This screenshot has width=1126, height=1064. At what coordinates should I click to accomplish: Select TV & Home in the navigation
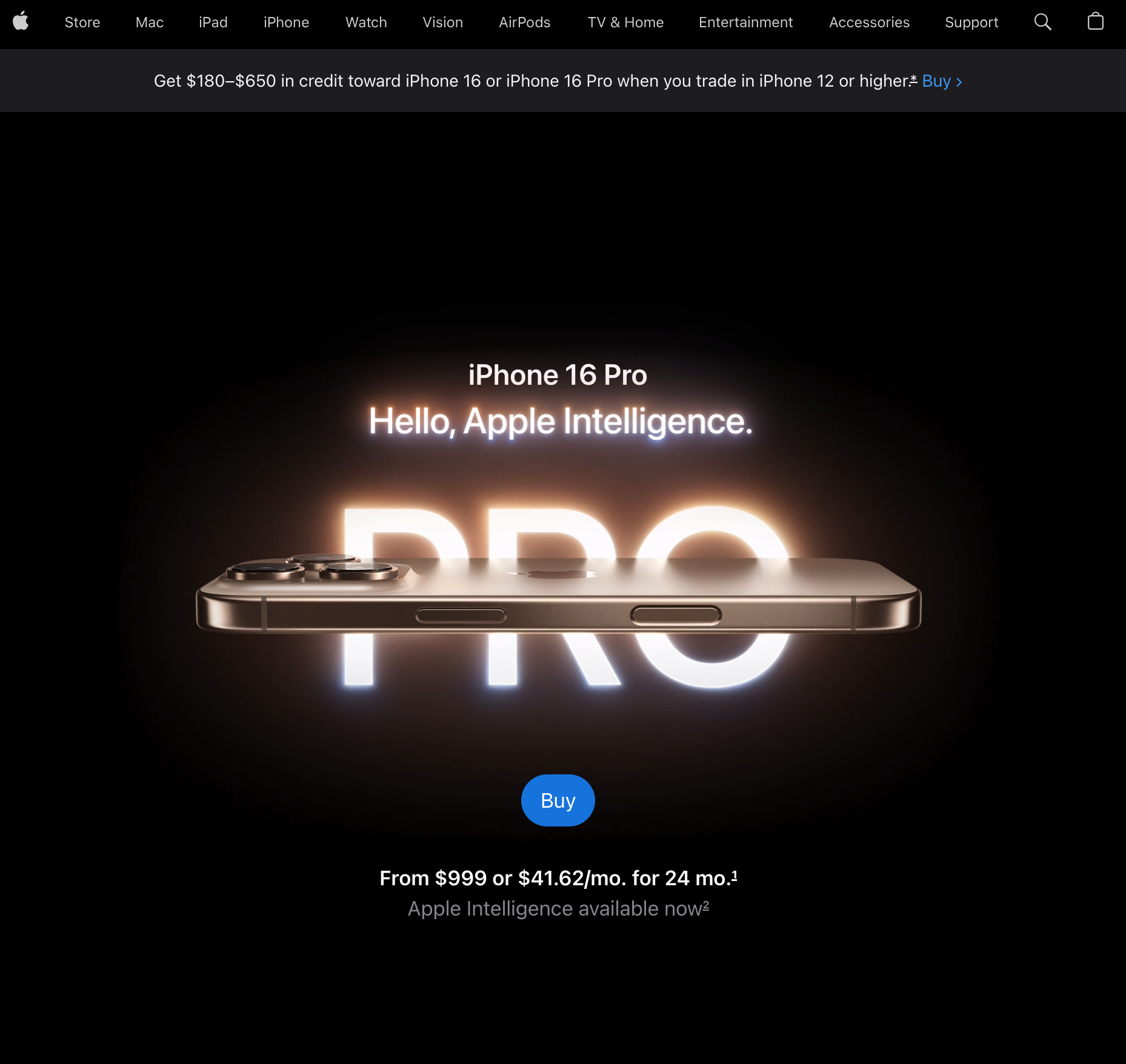coord(625,23)
